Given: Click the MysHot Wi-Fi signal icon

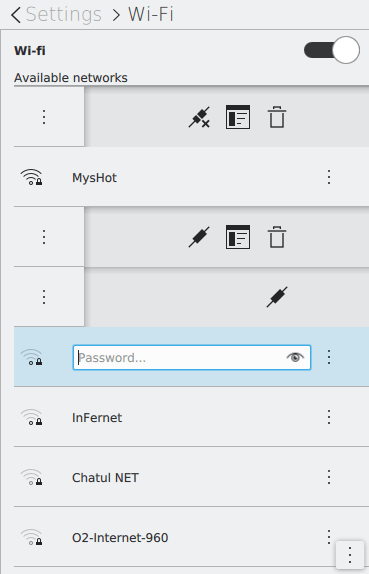Looking at the screenshot, I should click(31, 177).
